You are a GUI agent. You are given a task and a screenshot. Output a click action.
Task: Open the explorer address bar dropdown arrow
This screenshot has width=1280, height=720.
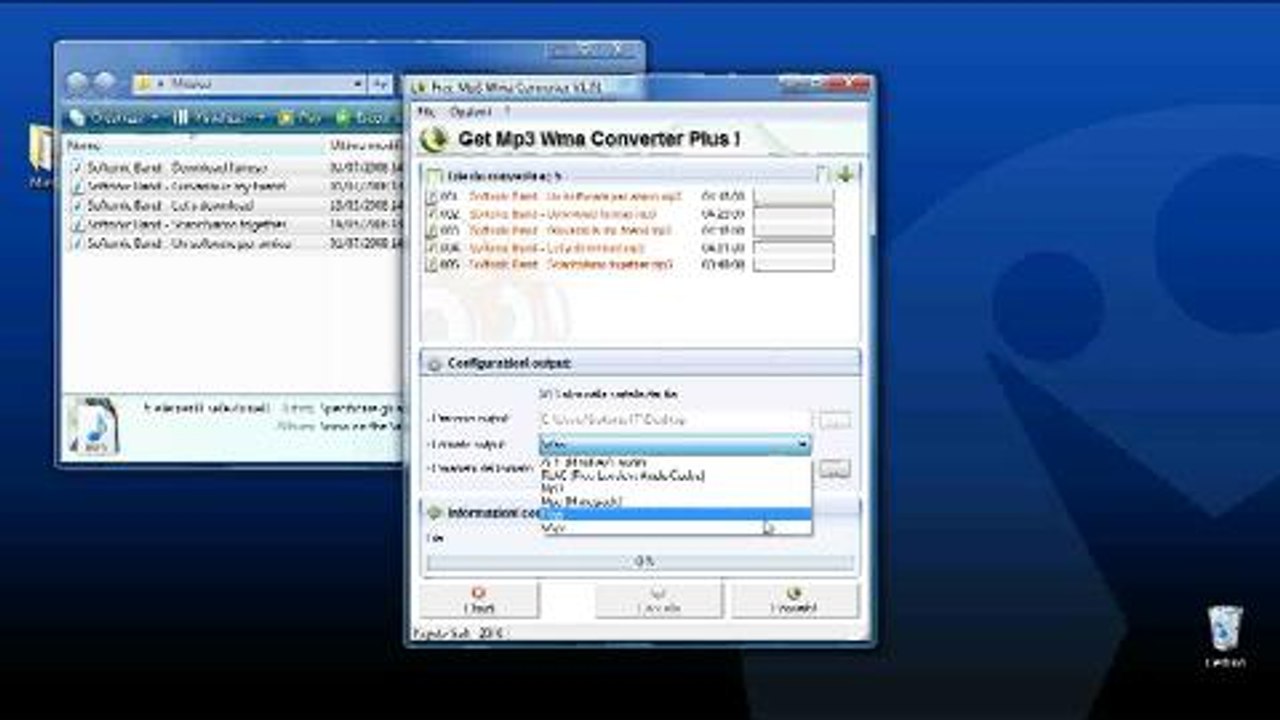[x=358, y=84]
